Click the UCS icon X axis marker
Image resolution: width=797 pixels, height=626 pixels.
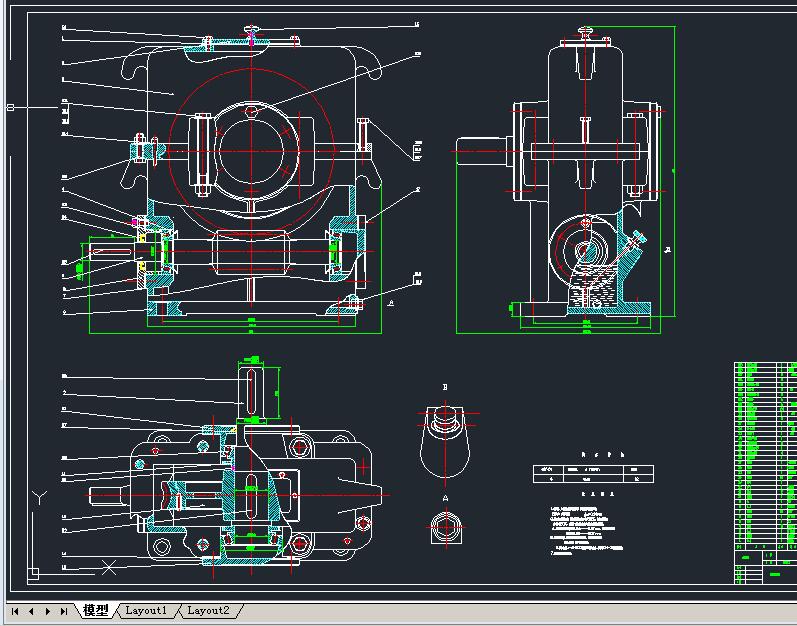109,567
